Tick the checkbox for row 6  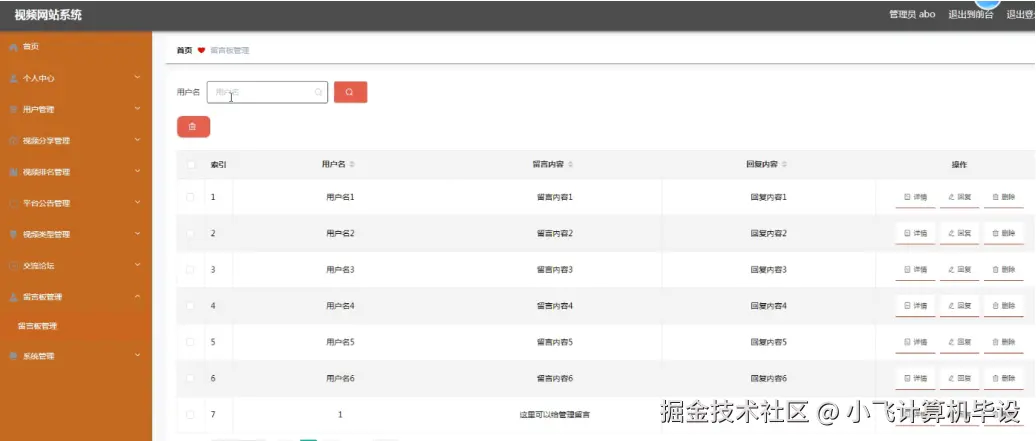(190, 378)
